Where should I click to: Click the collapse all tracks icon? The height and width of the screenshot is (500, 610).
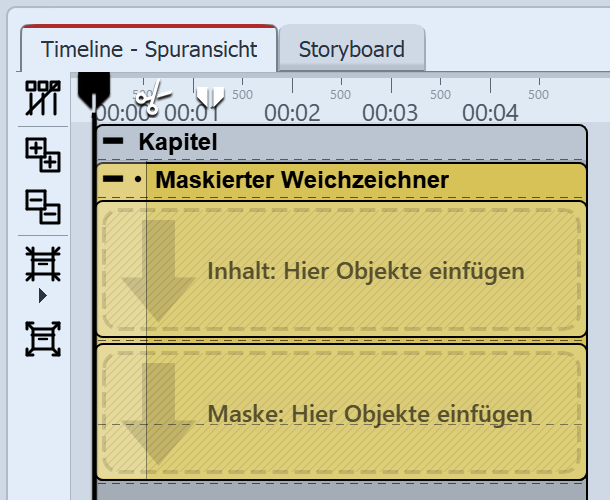point(44,206)
